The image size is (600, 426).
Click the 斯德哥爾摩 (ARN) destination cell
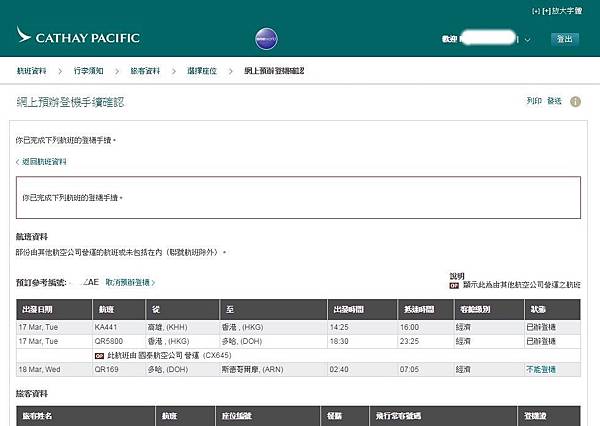273,369
